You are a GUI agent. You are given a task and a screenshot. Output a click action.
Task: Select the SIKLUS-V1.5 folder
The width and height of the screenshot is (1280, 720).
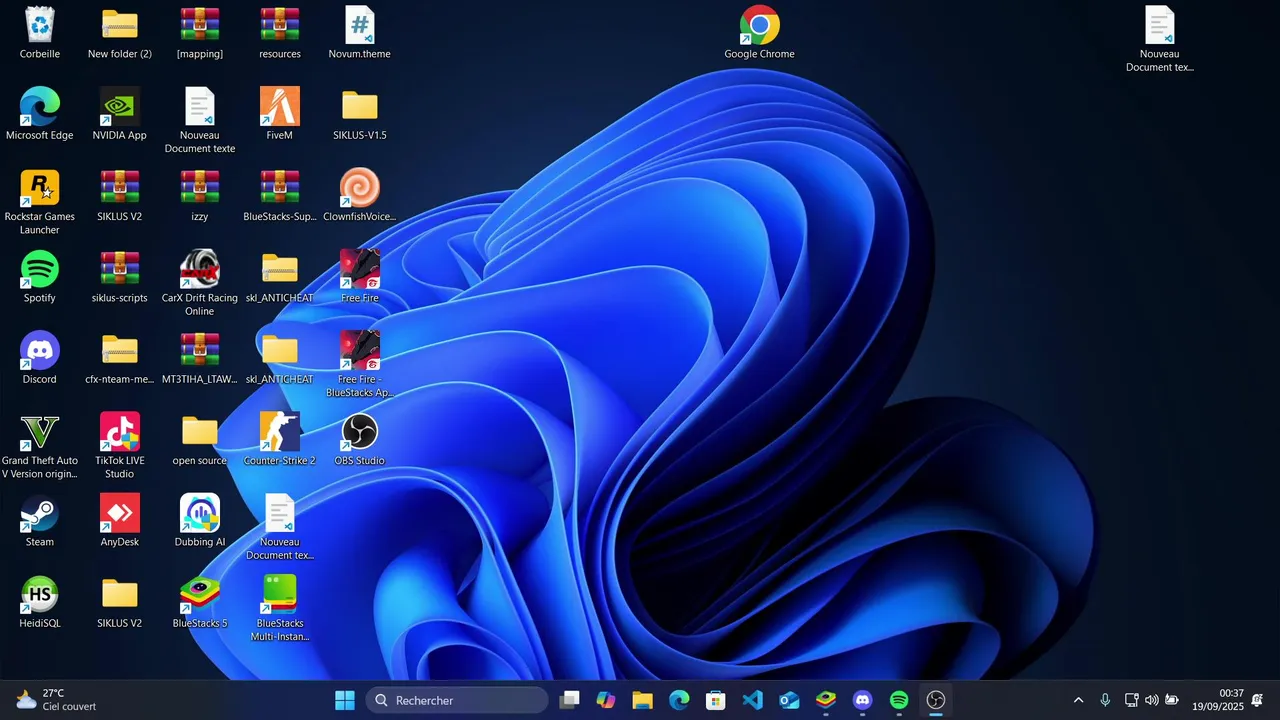point(360,106)
